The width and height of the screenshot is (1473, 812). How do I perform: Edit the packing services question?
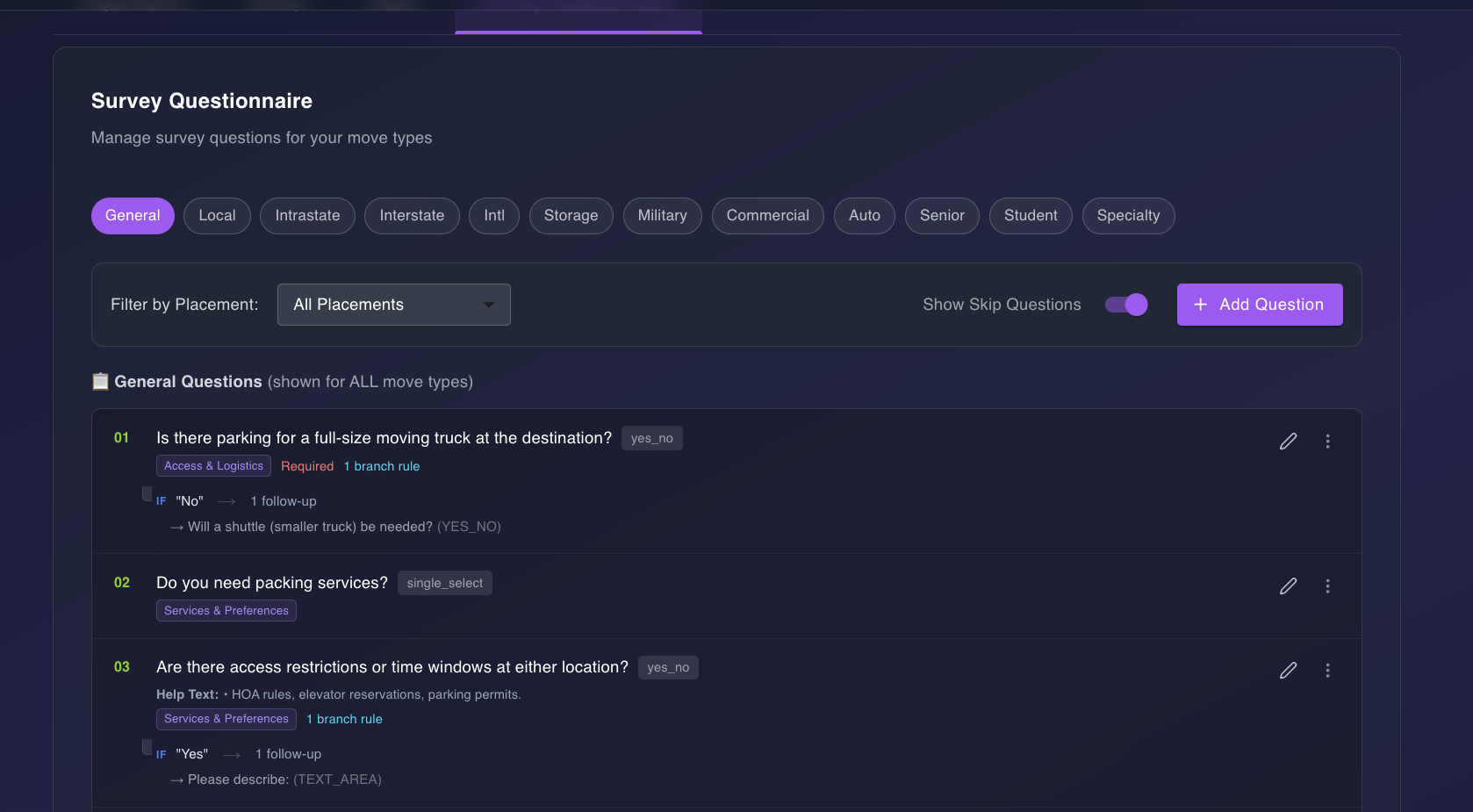[1288, 586]
